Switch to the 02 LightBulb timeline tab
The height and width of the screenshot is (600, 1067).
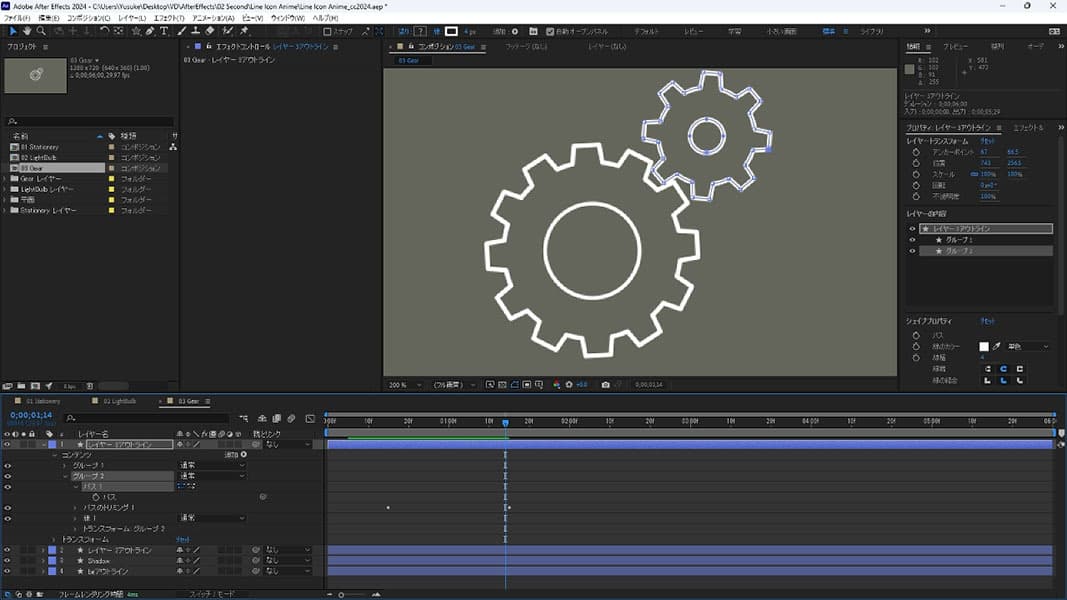click(121, 401)
